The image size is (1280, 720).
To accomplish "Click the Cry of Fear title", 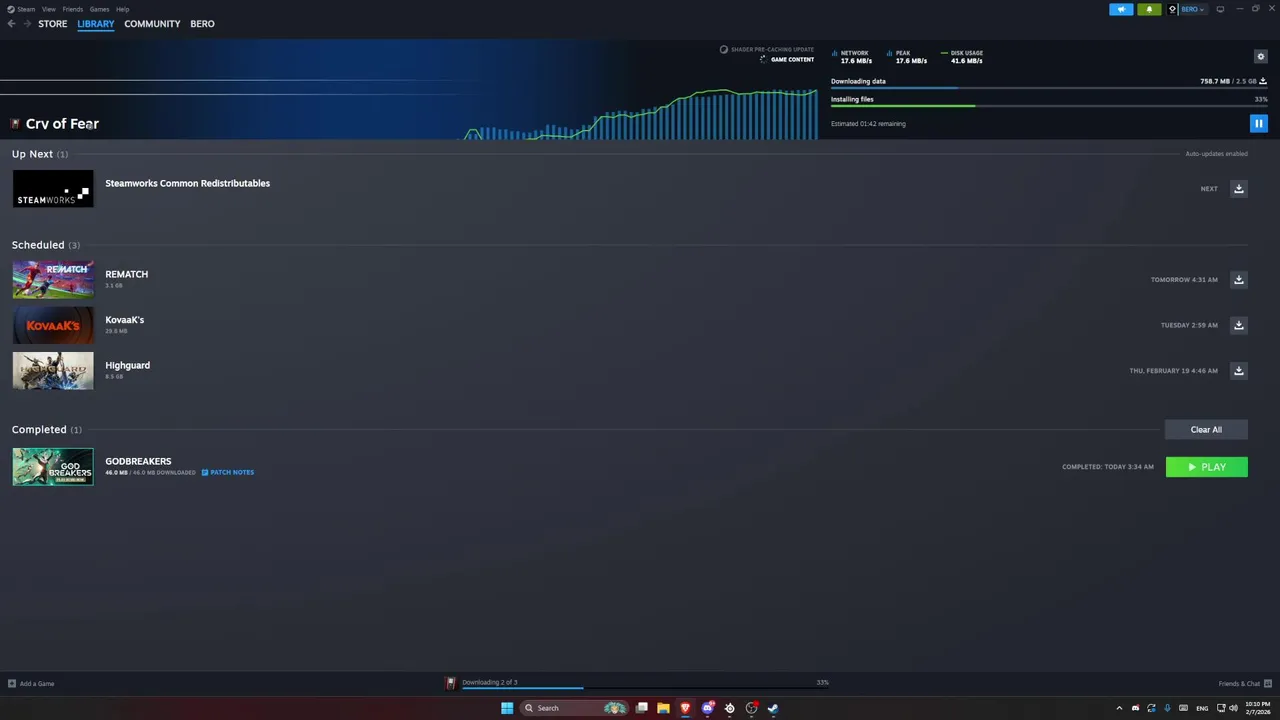I will tap(62, 124).
